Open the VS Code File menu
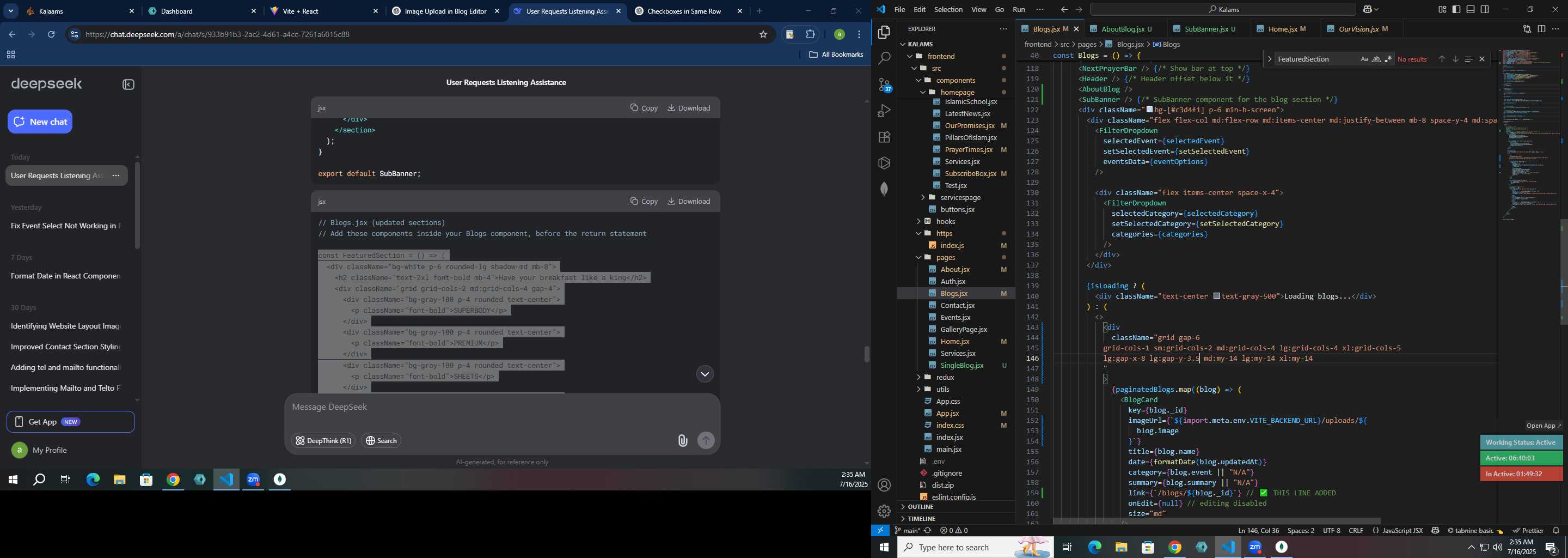1568x558 pixels. (x=899, y=9)
